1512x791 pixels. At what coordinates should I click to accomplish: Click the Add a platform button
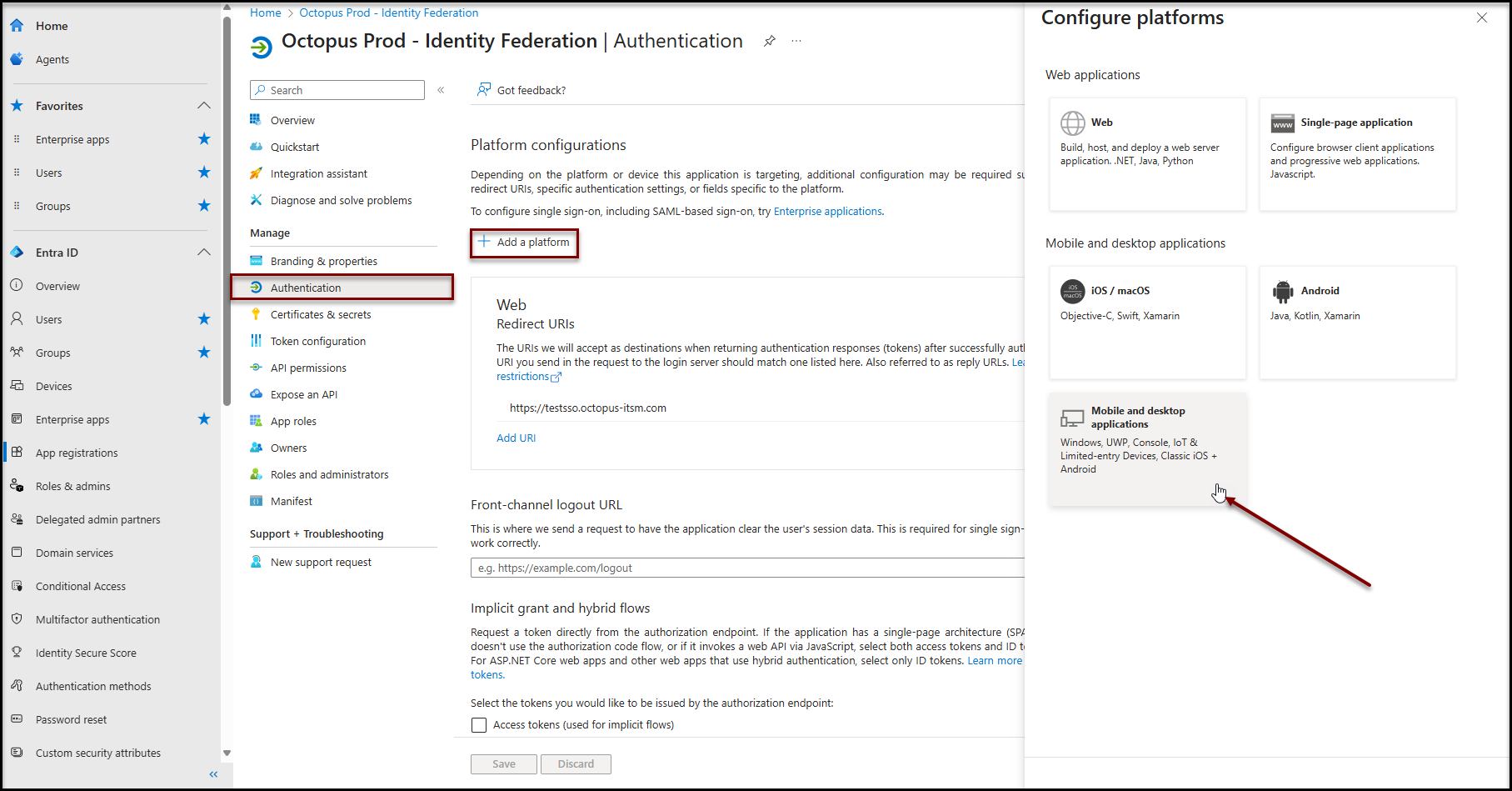[x=524, y=243]
